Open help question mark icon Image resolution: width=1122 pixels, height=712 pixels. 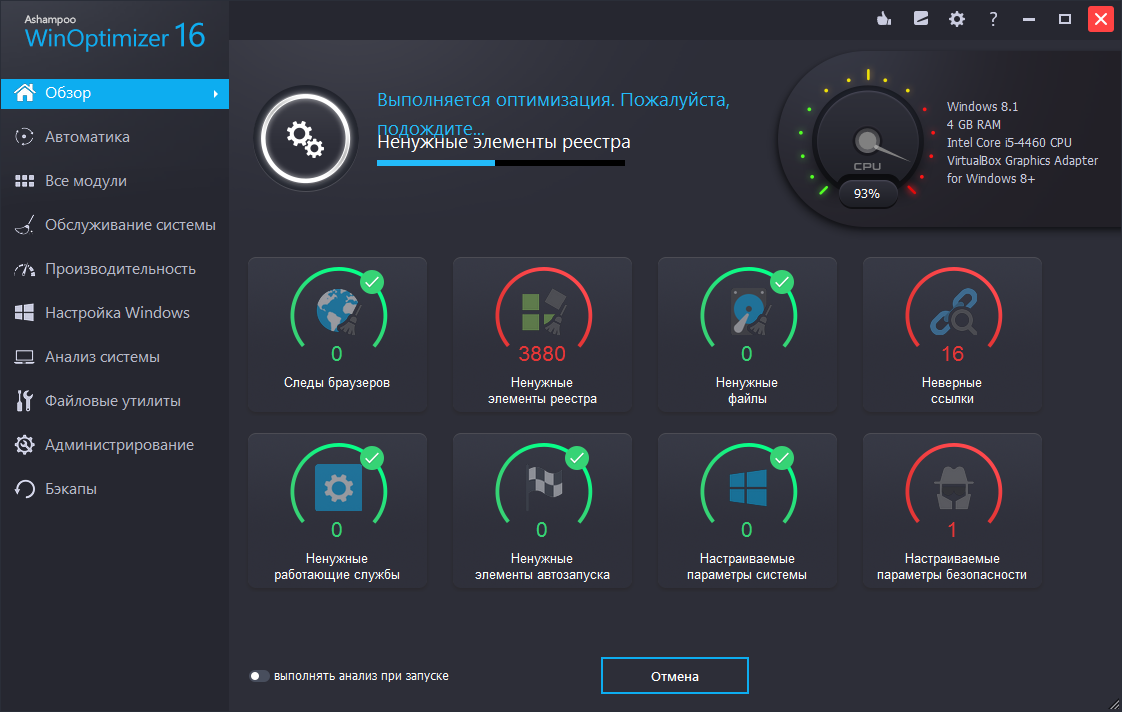tap(993, 19)
